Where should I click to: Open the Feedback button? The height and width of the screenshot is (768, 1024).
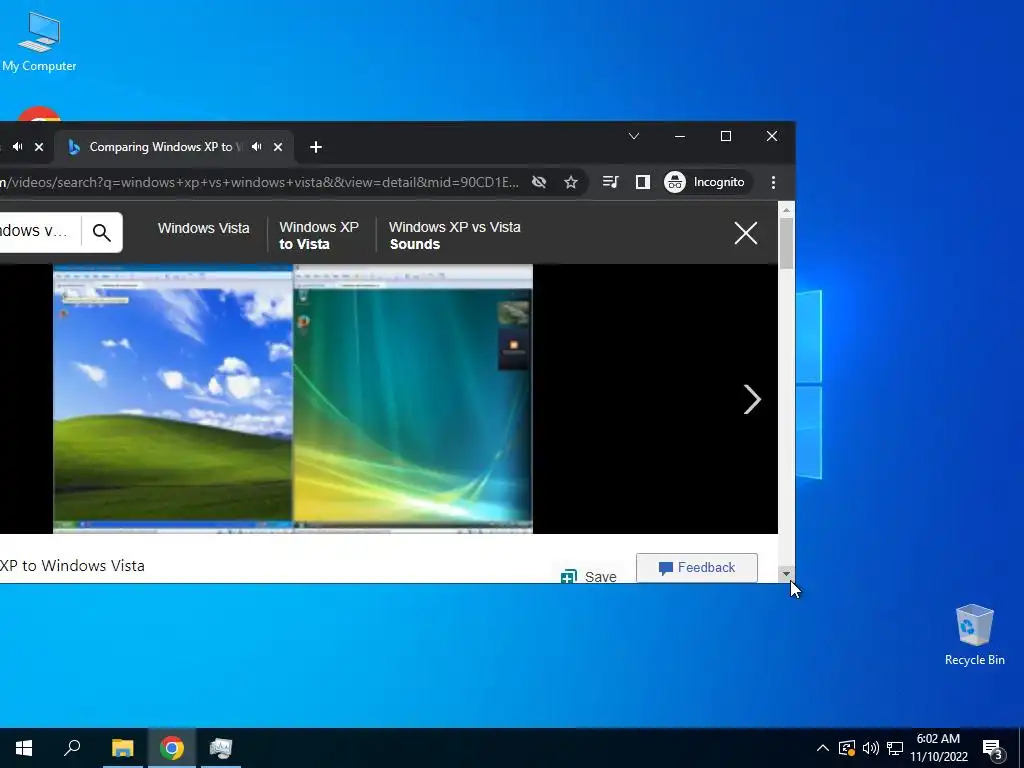[x=697, y=568]
